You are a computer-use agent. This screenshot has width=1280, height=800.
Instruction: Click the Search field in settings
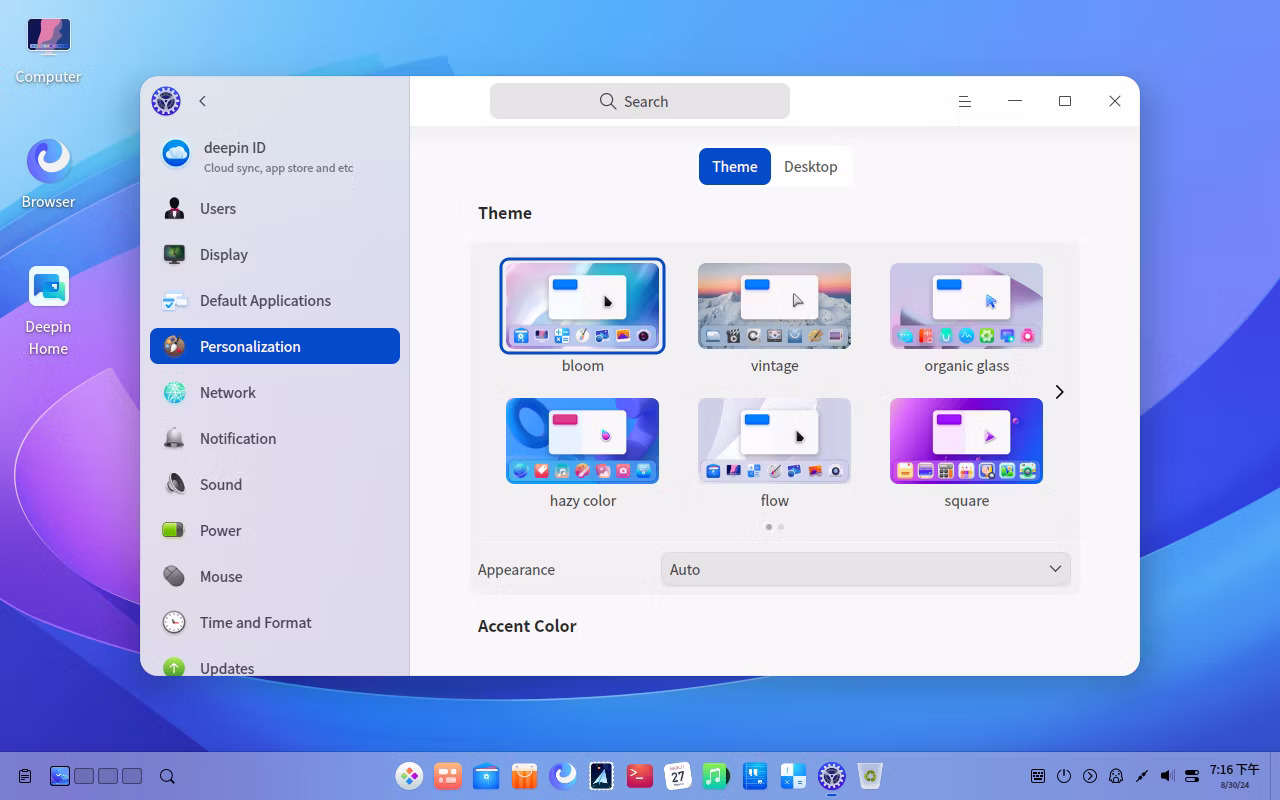640,102
